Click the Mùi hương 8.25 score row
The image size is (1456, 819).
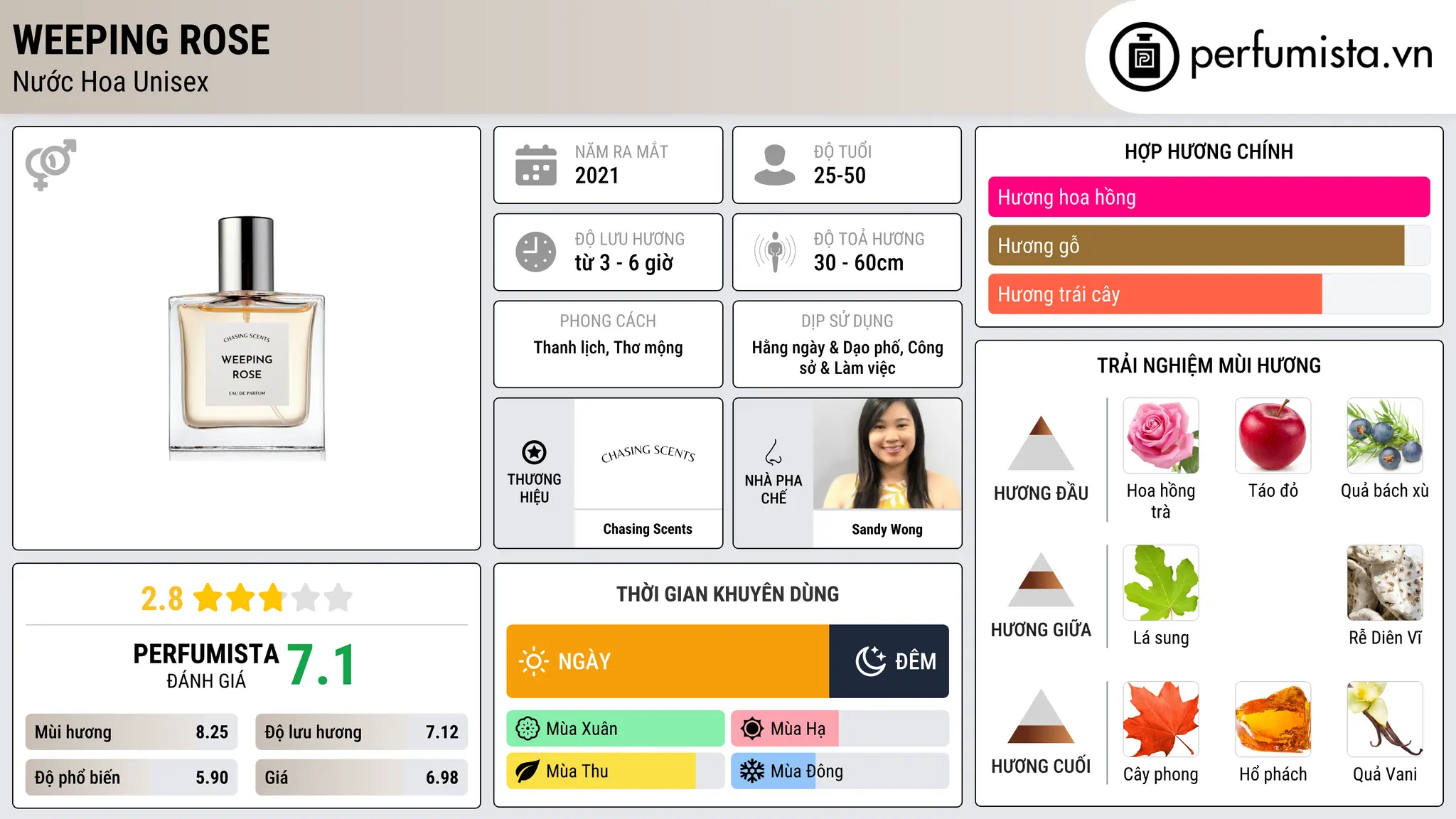pos(132,732)
